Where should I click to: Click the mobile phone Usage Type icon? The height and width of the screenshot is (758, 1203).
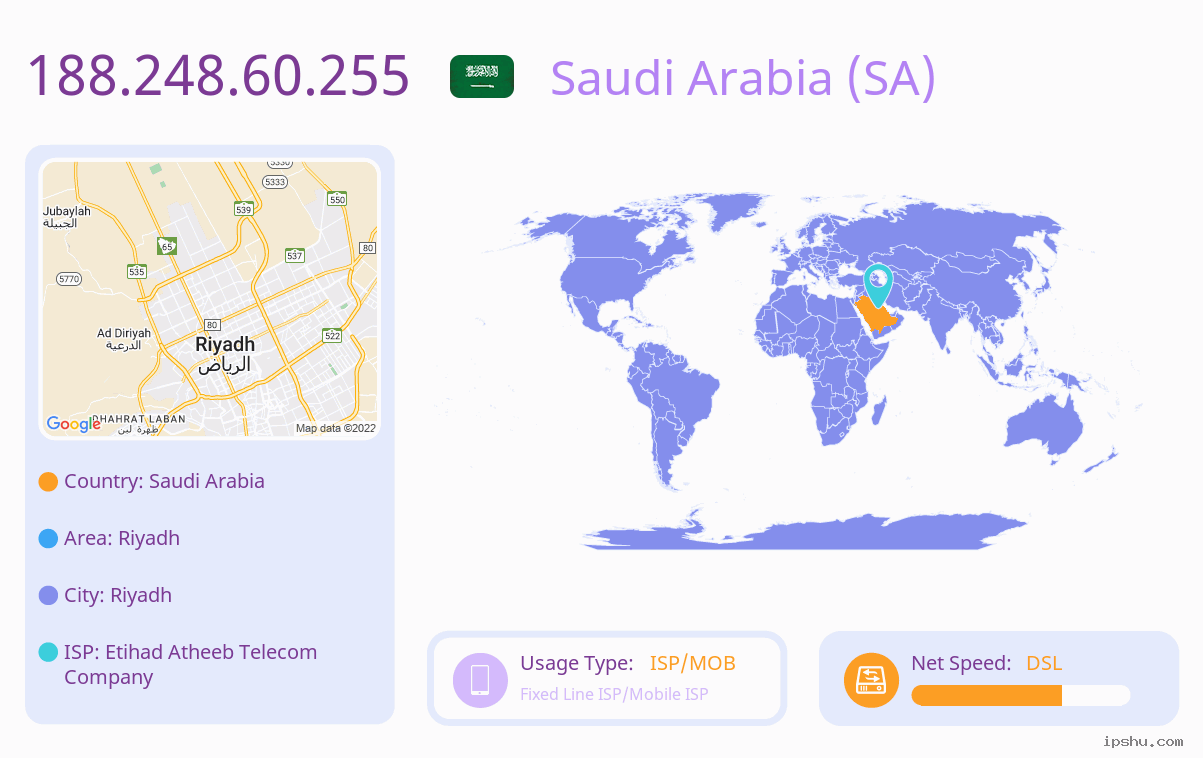480,680
